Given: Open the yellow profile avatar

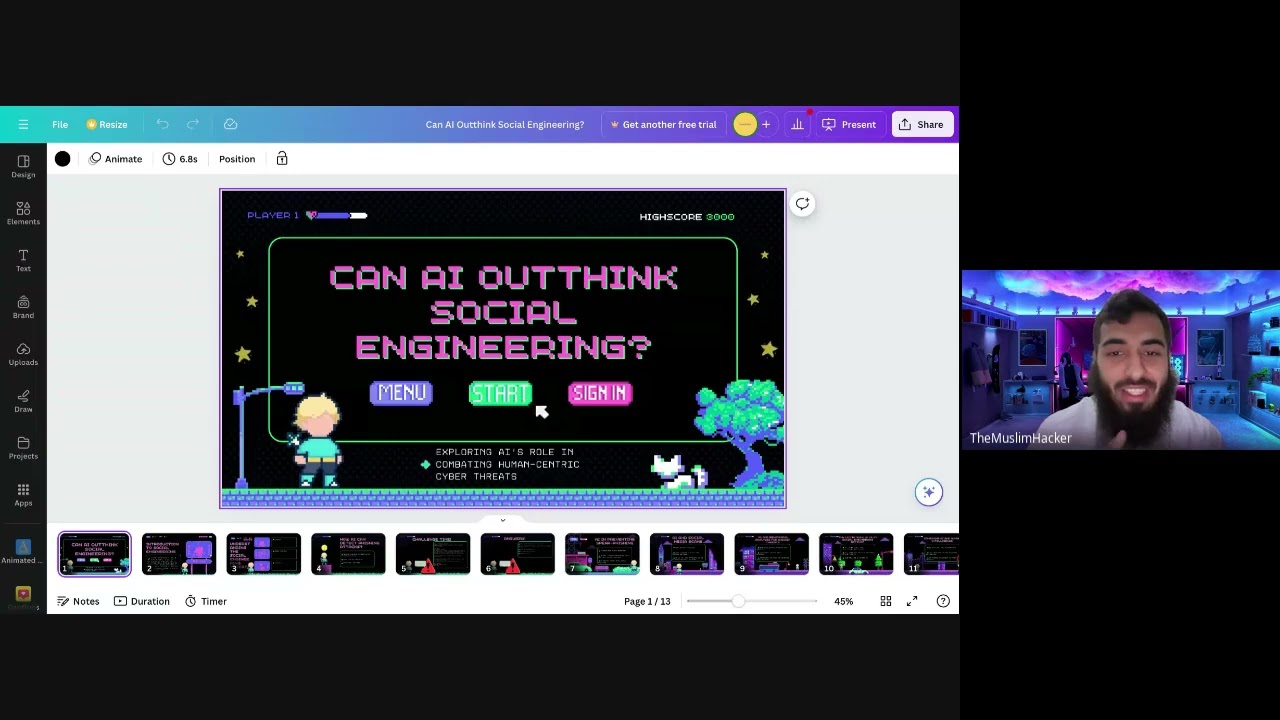Looking at the screenshot, I should (x=744, y=125).
